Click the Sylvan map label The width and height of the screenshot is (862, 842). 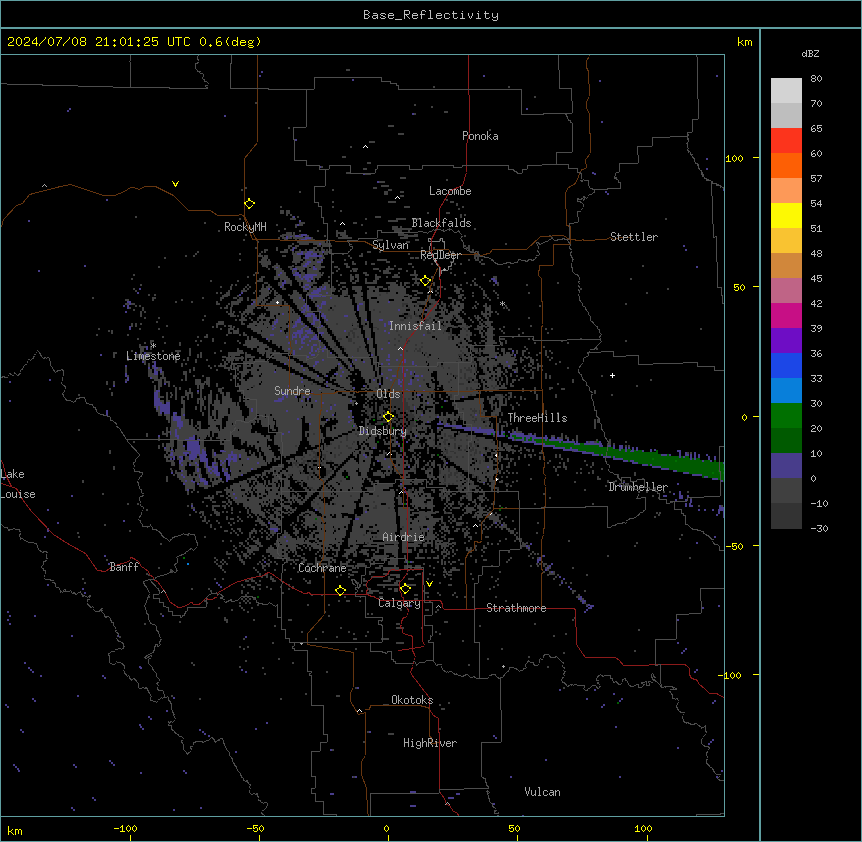390,245
